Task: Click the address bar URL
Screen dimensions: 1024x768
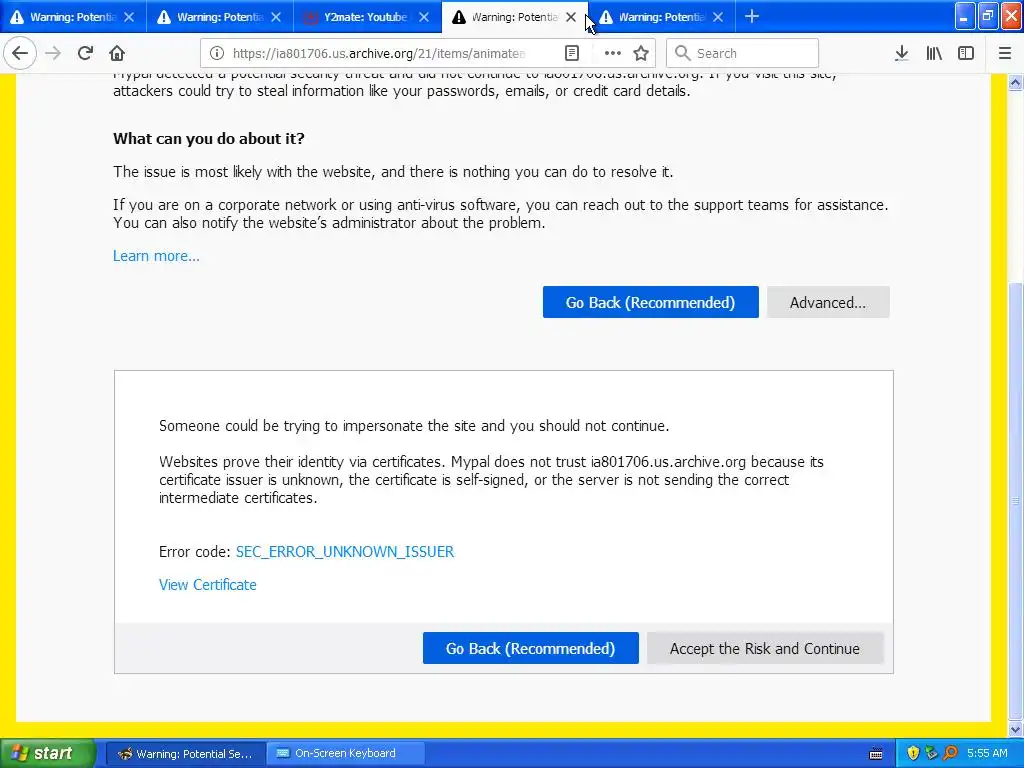Action: tap(379, 54)
